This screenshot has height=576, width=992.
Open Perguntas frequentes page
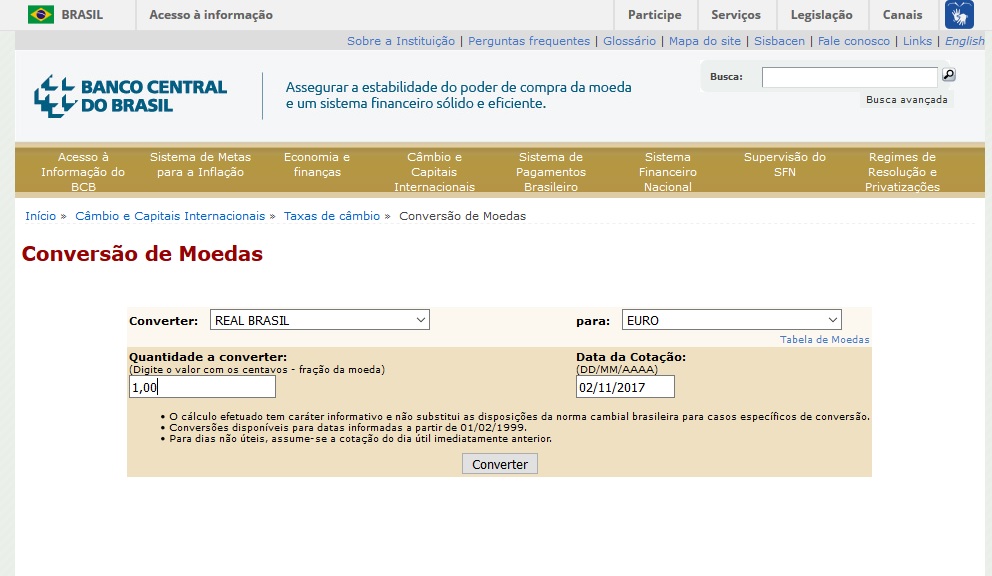click(x=529, y=41)
